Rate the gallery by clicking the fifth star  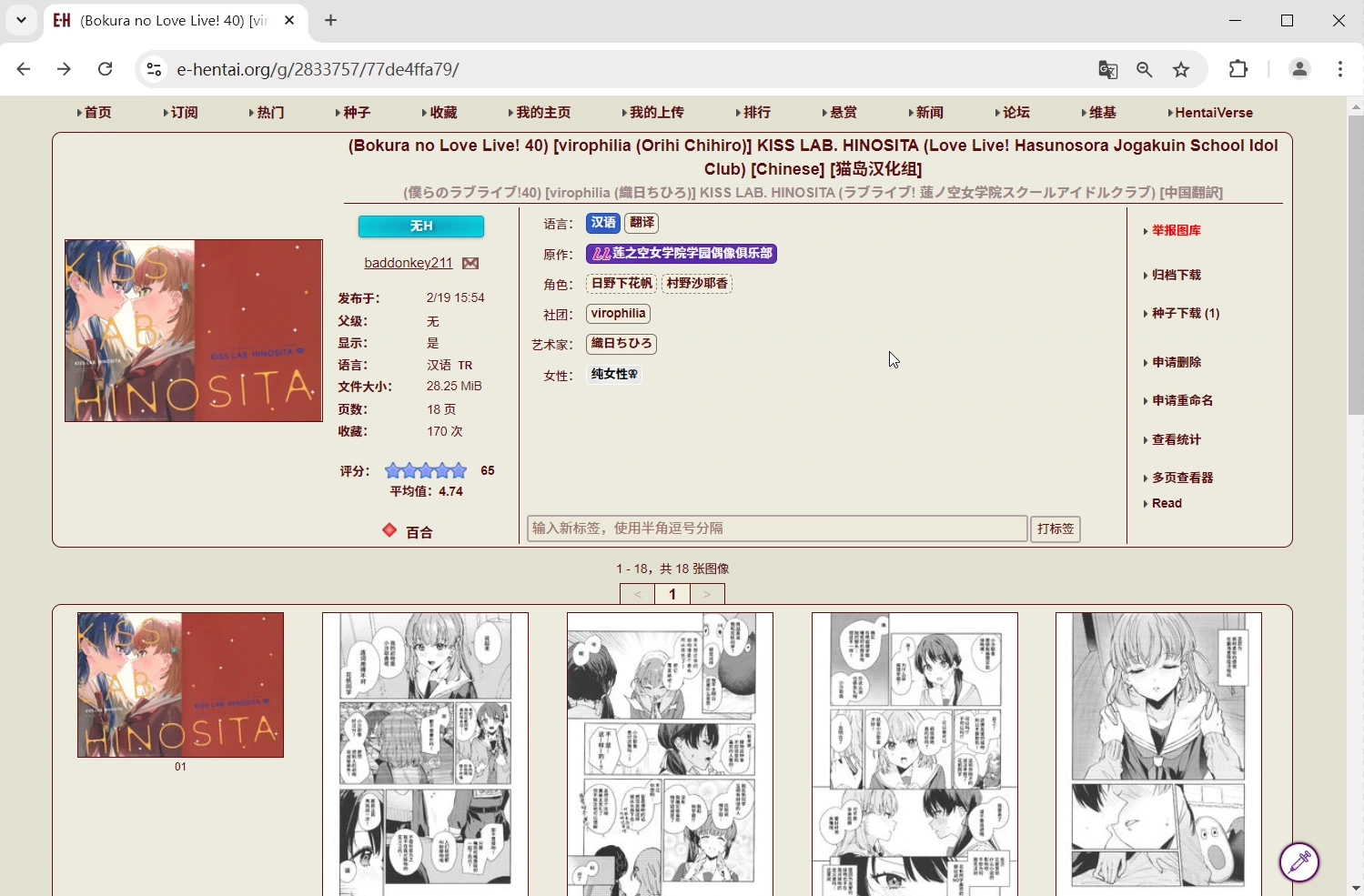click(459, 470)
